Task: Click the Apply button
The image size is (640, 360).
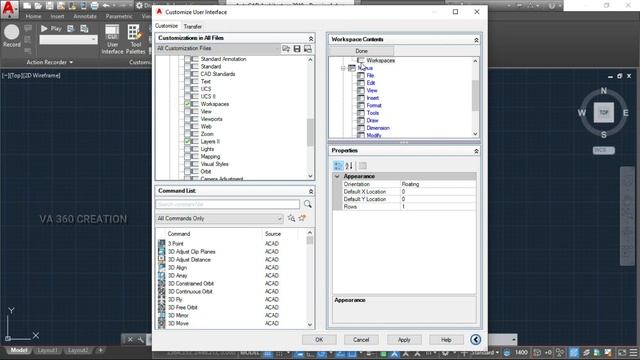Action: click(x=404, y=340)
